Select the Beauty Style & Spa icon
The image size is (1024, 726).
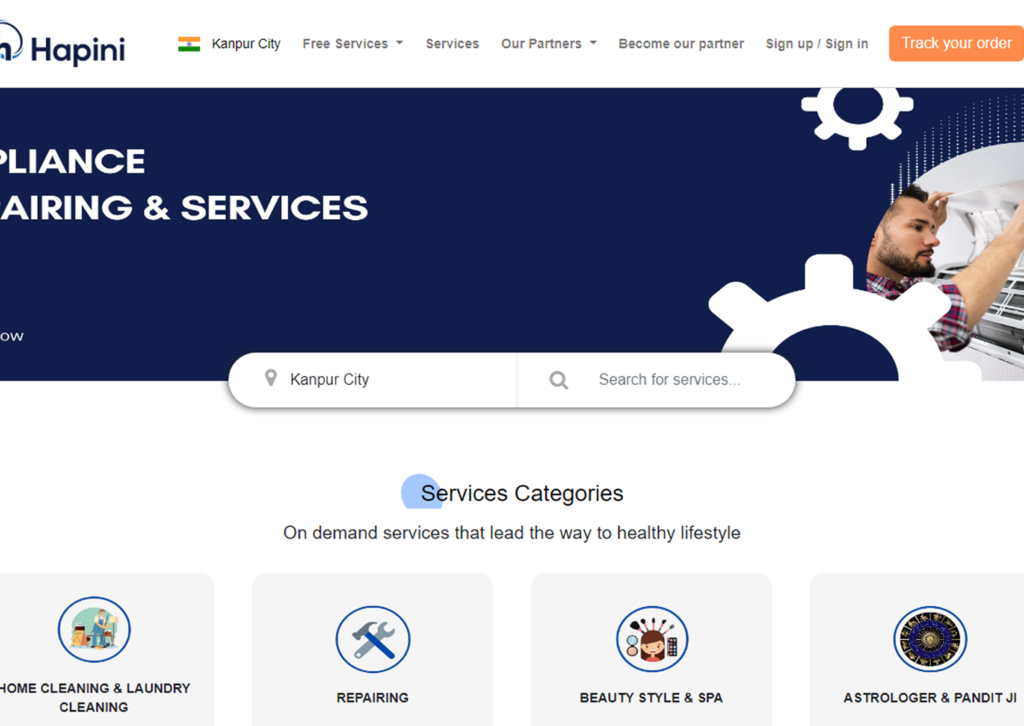(x=652, y=639)
